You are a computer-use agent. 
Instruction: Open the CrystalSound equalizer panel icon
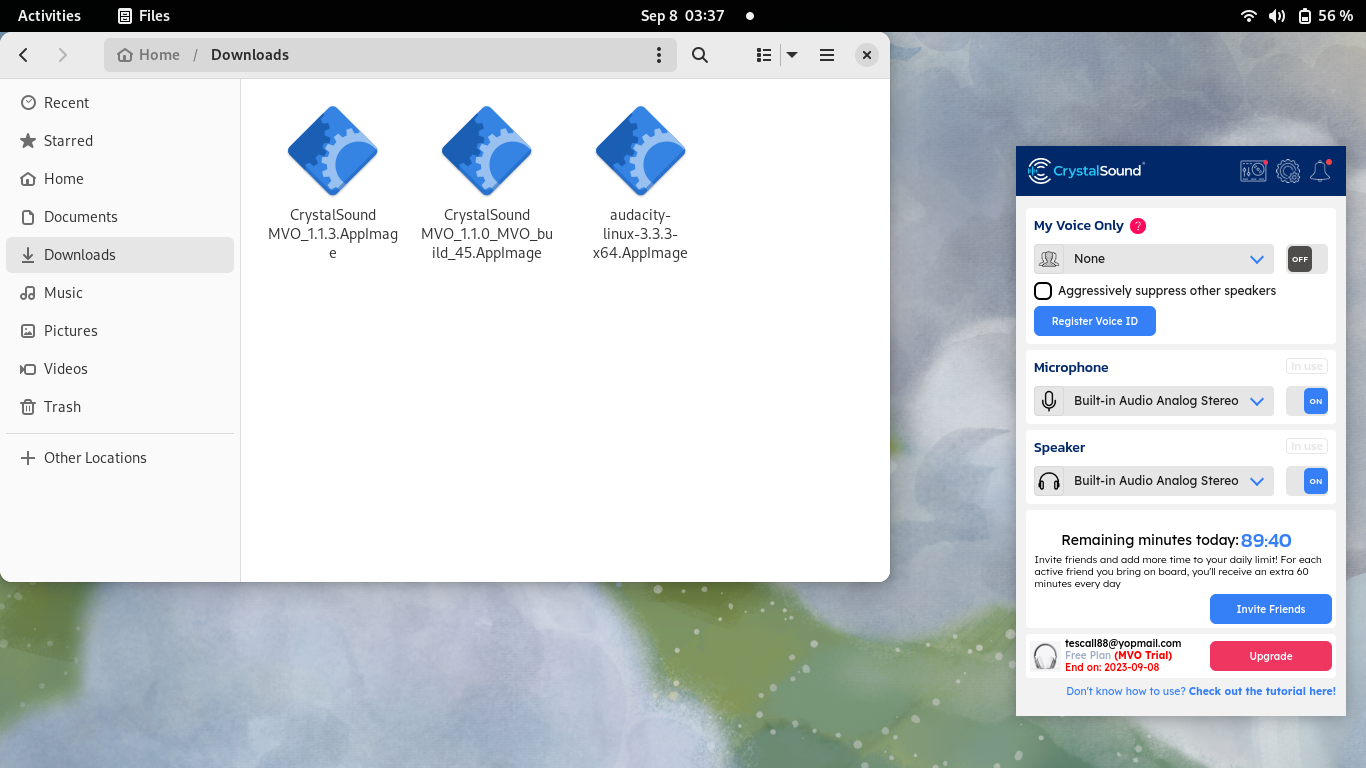pyautogui.click(x=1253, y=171)
